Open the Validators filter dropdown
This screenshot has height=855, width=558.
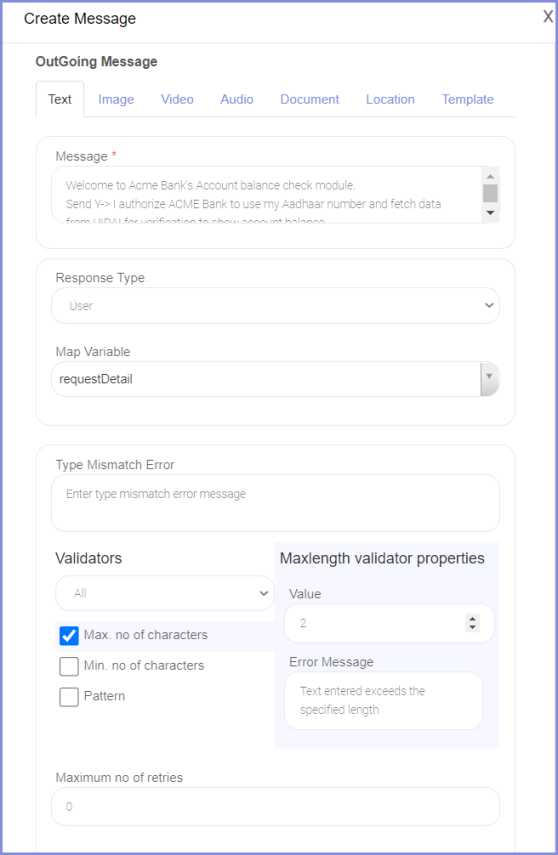[x=165, y=593]
